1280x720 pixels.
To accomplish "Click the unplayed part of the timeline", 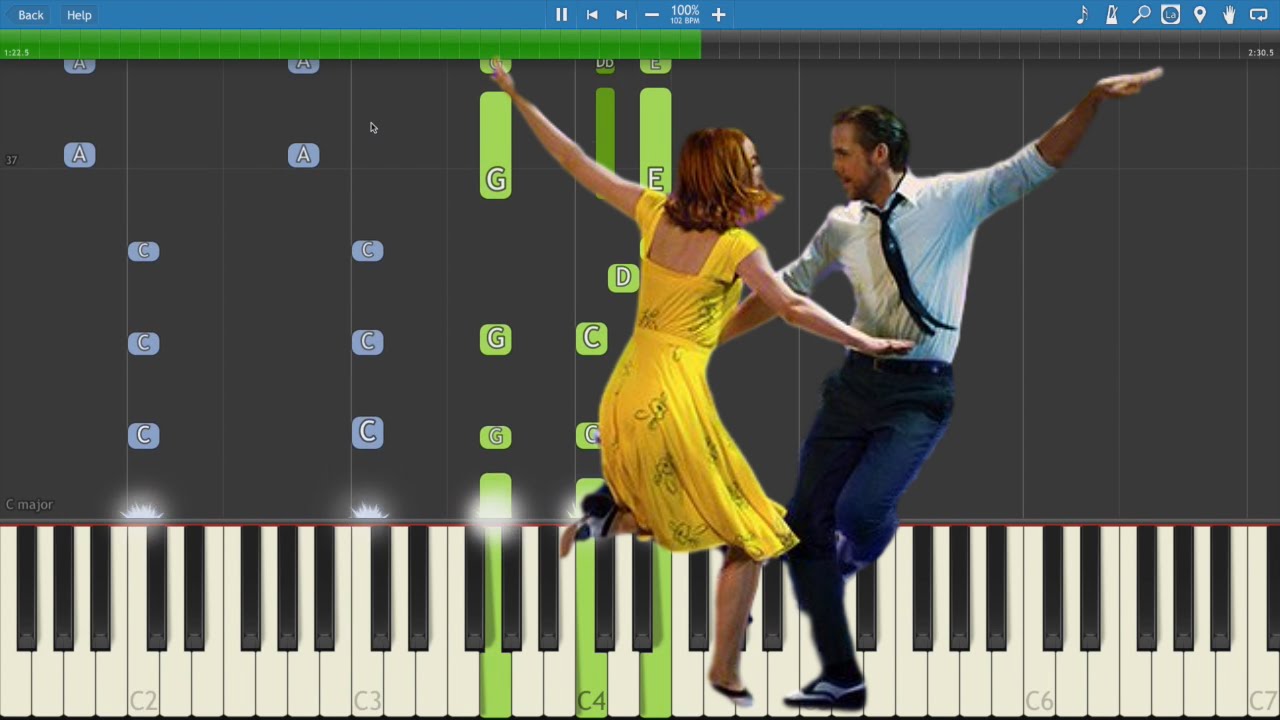I will tap(990, 44).
